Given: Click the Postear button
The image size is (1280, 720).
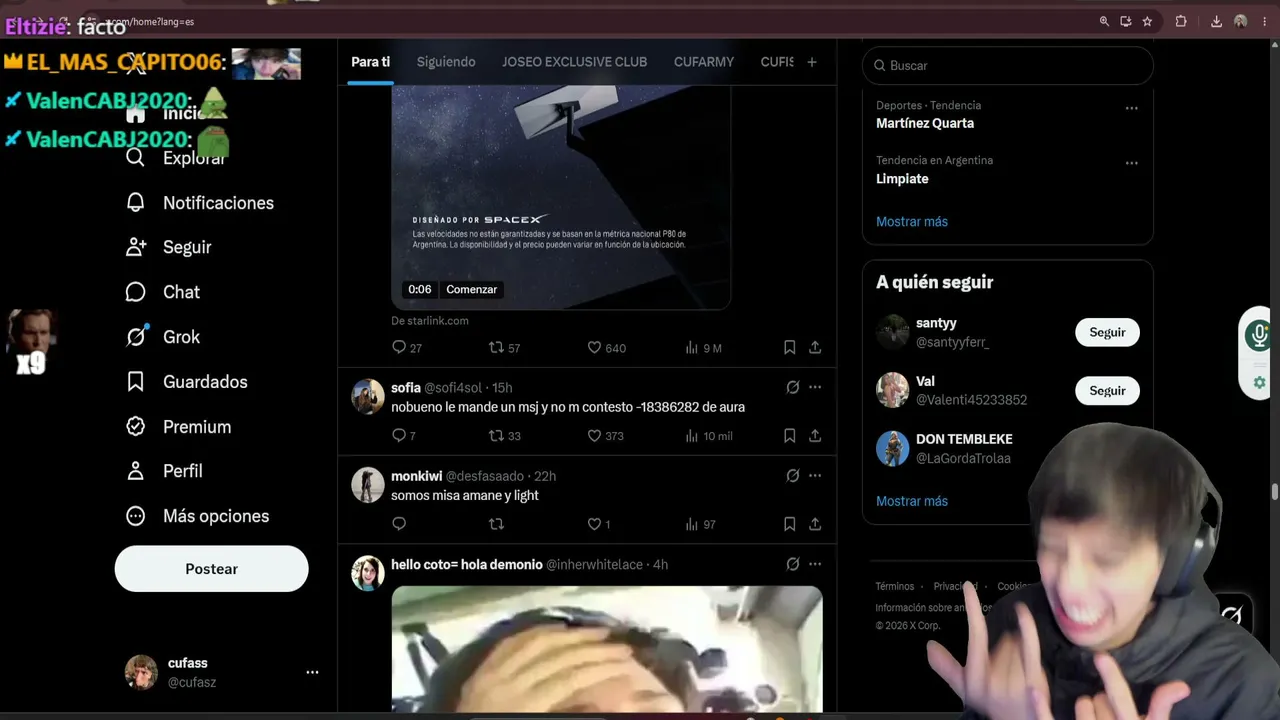Looking at the screenshot, I should pos(212,569).
